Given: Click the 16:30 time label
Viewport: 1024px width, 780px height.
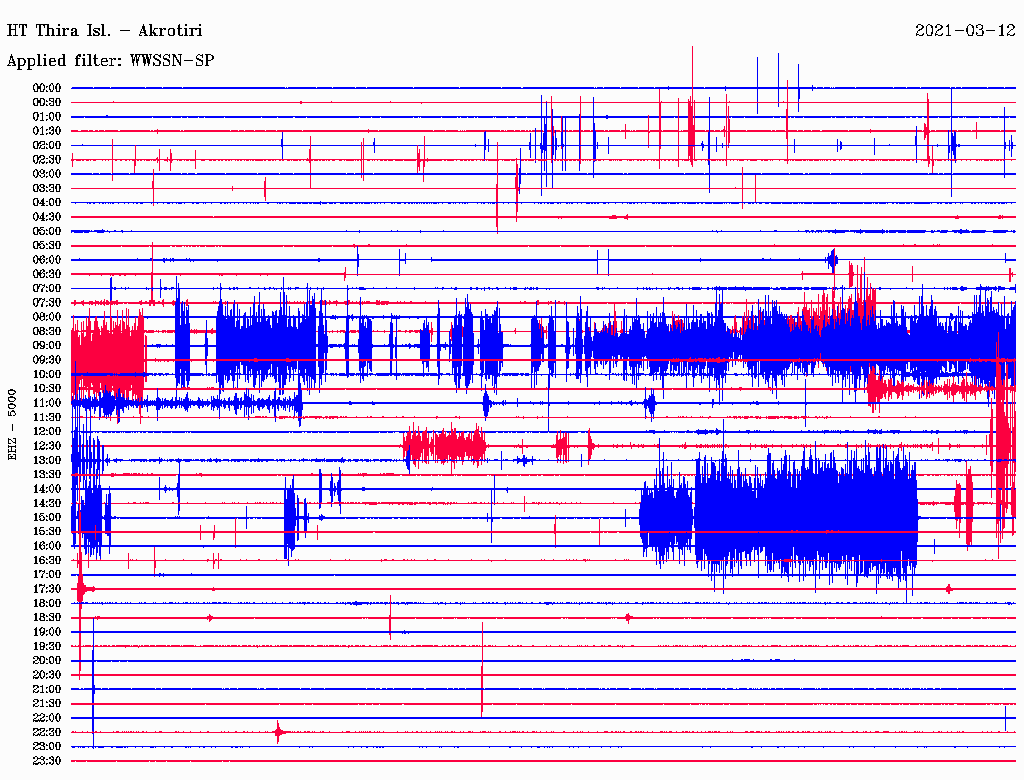Looking at the screenshot, I should pyautogui.click(x=47, y=561).
